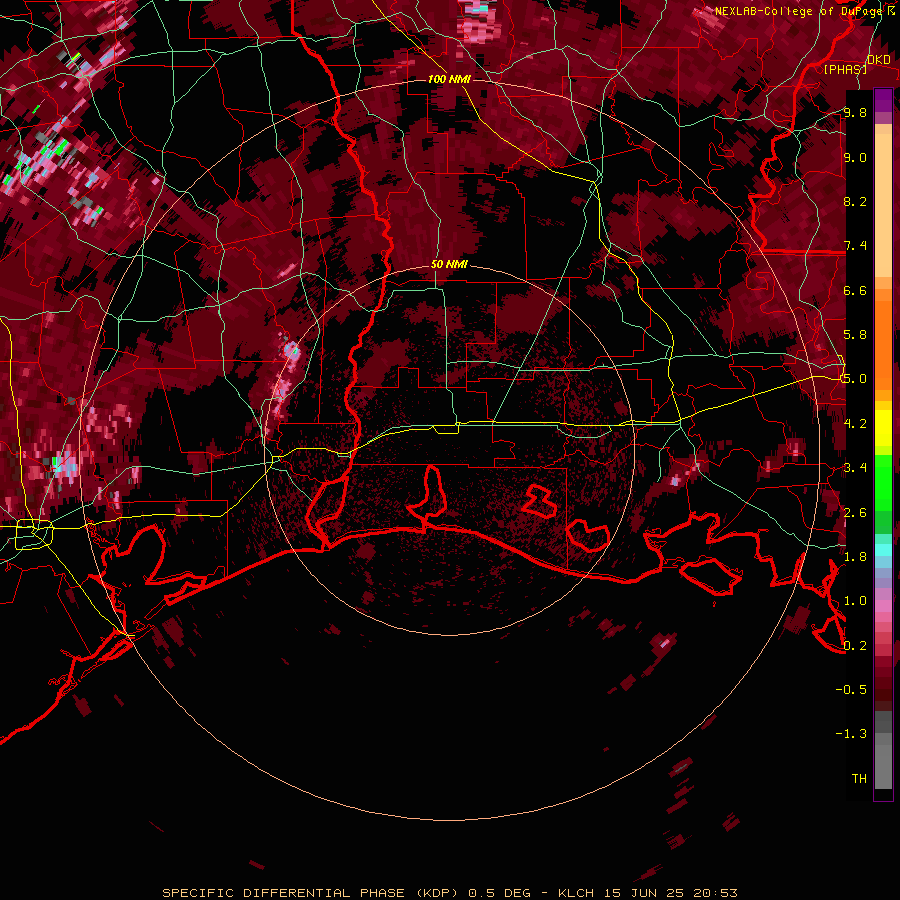900x900 pixels.
Task: Click the -1.3 value on the scale
Action: 851,734
